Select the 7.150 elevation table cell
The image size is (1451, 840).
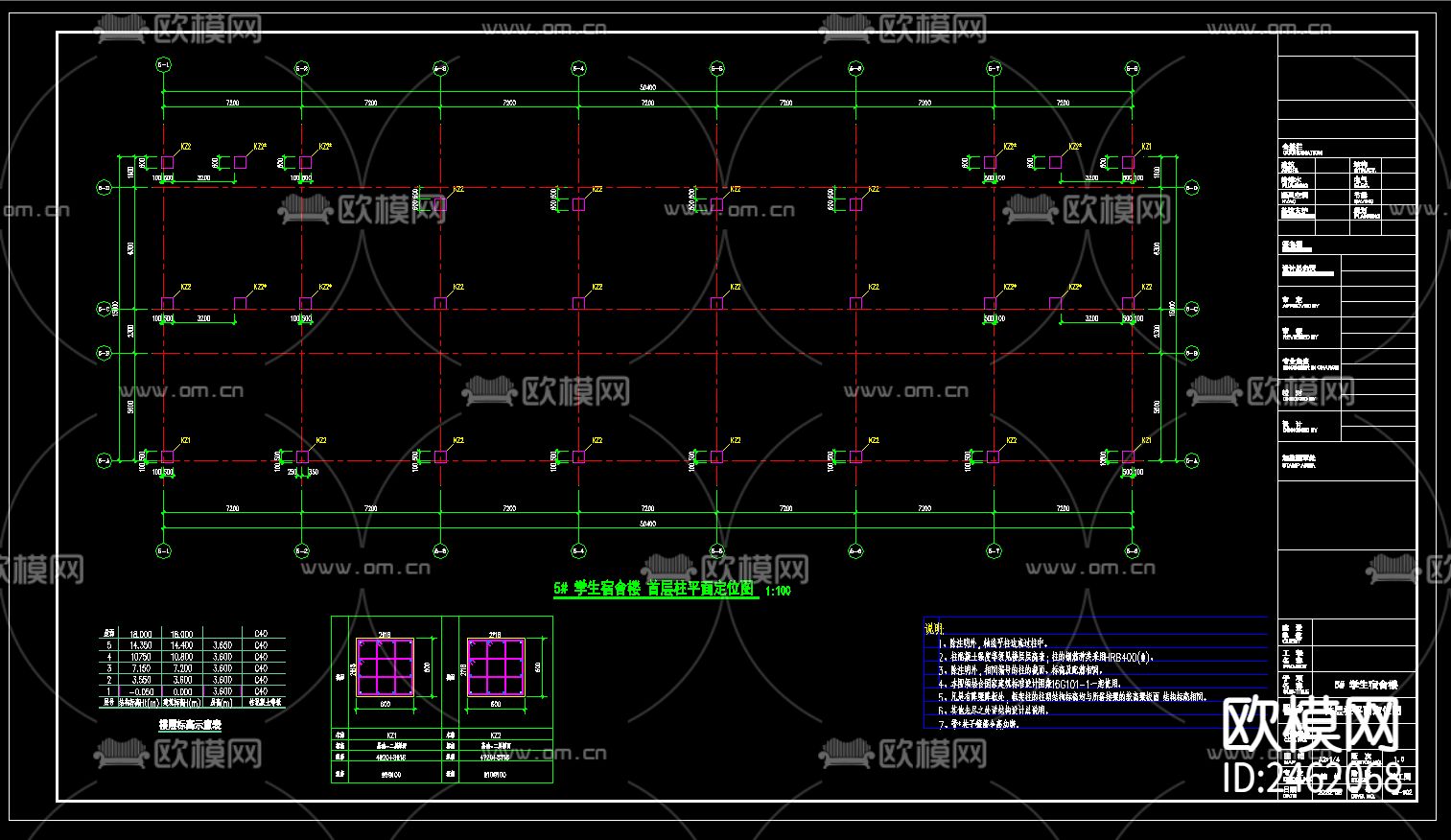[x=141, y=668]
